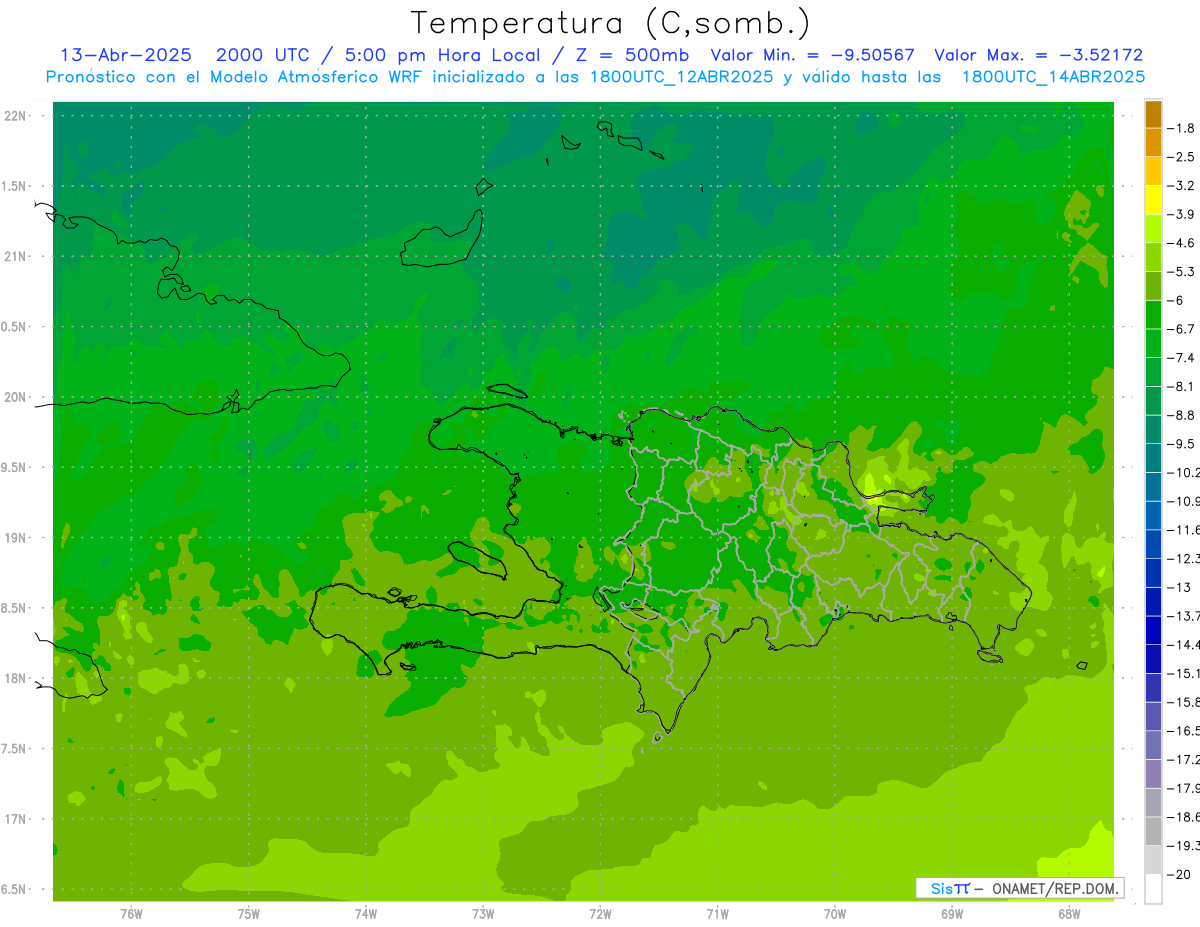
Task: Click the '72W' longitude label
Action: [x=600, y=913]
